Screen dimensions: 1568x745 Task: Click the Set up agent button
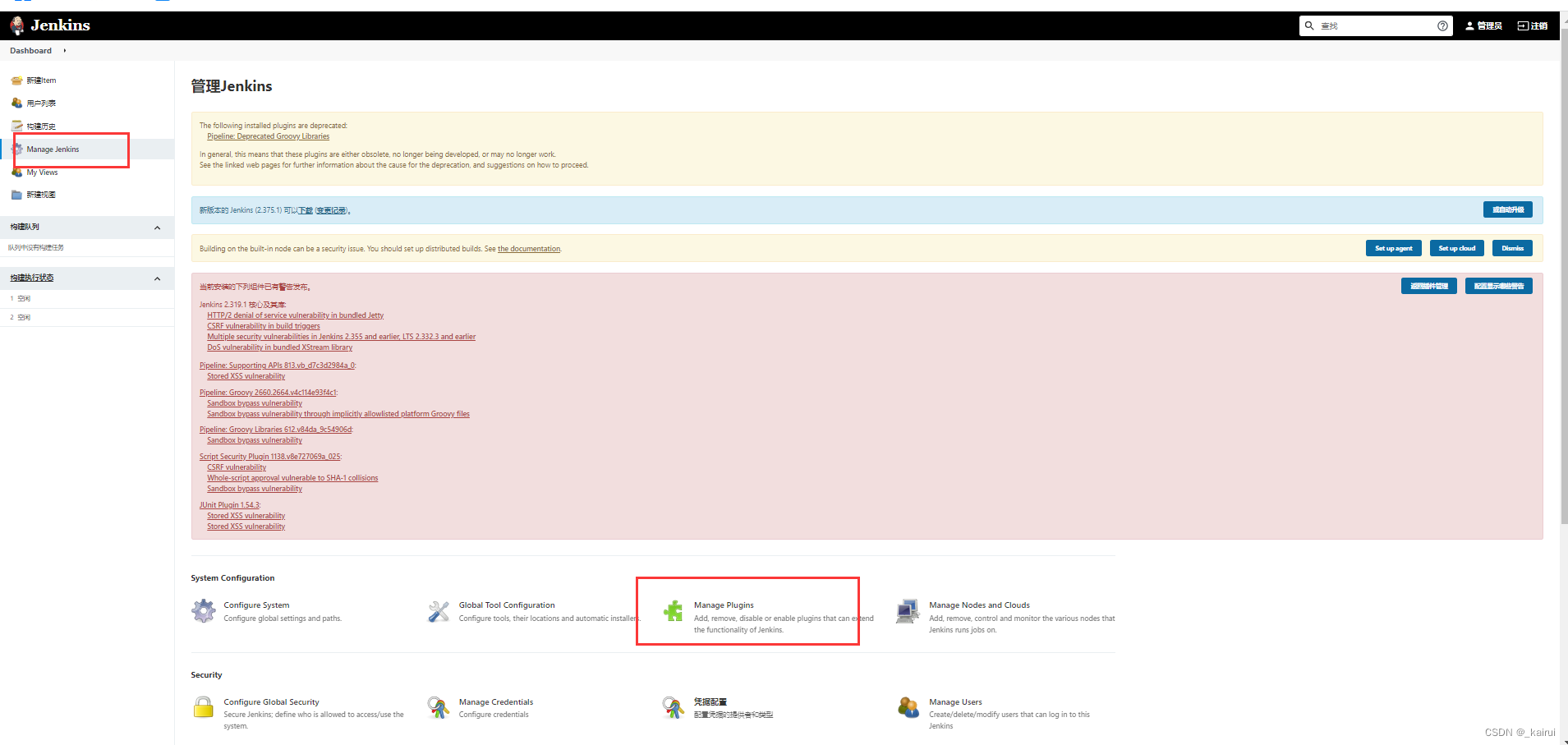tap(1393, 248)
